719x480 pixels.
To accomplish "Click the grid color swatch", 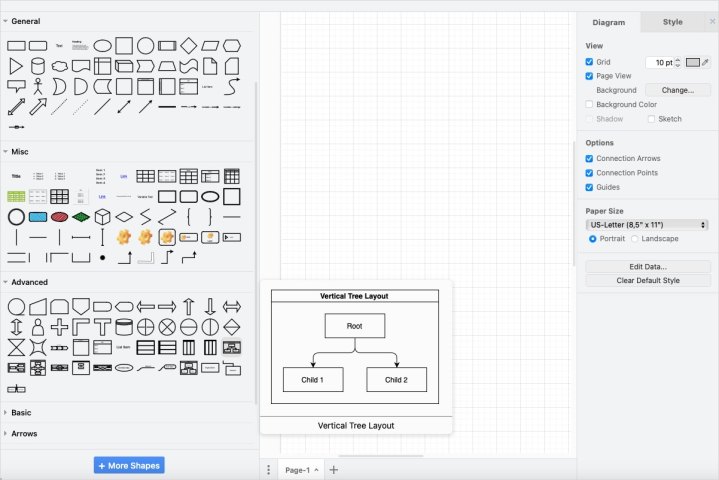I will click(692, 62).
